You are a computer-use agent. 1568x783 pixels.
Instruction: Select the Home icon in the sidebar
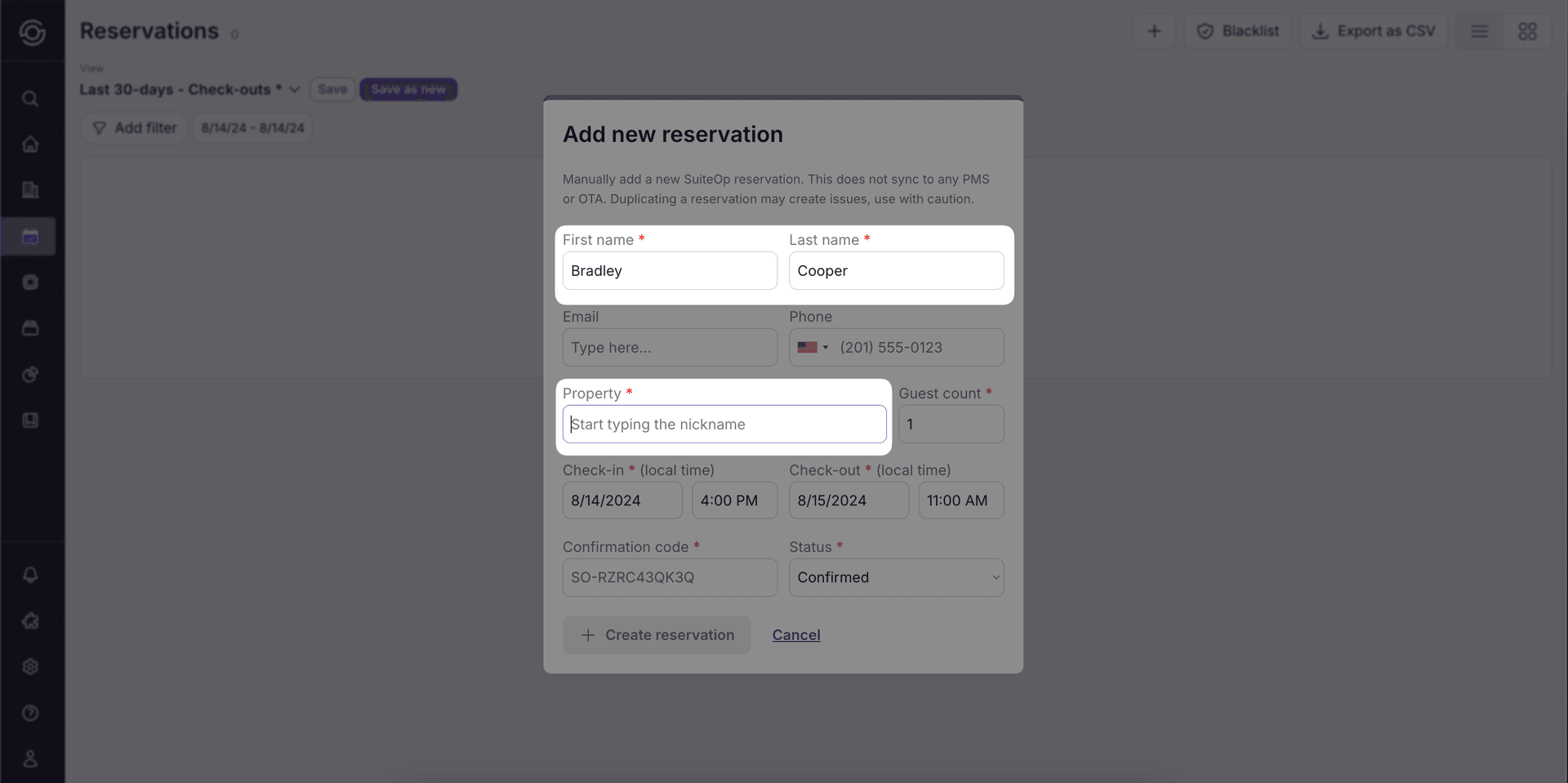tap(30, 144)
